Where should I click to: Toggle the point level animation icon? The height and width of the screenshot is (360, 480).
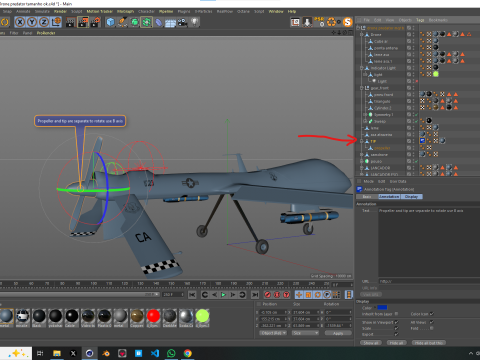pos(336,295)
